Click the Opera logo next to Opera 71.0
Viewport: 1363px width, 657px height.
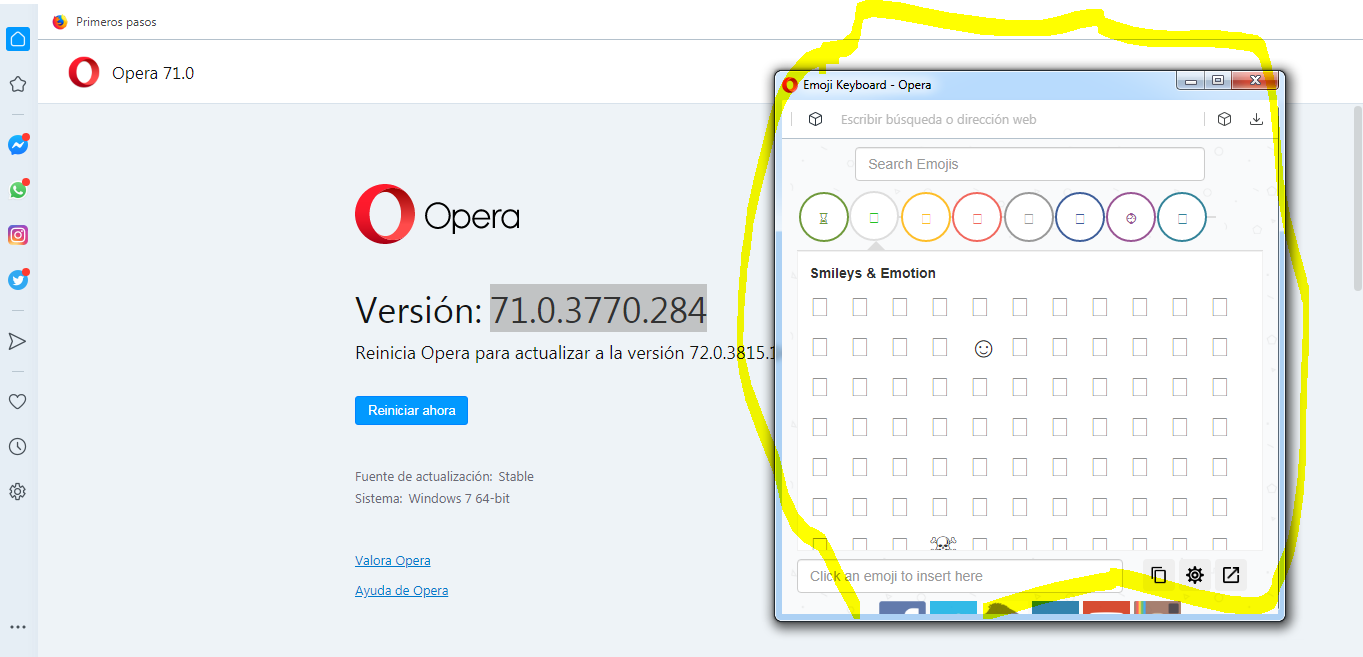click(84, 72)
